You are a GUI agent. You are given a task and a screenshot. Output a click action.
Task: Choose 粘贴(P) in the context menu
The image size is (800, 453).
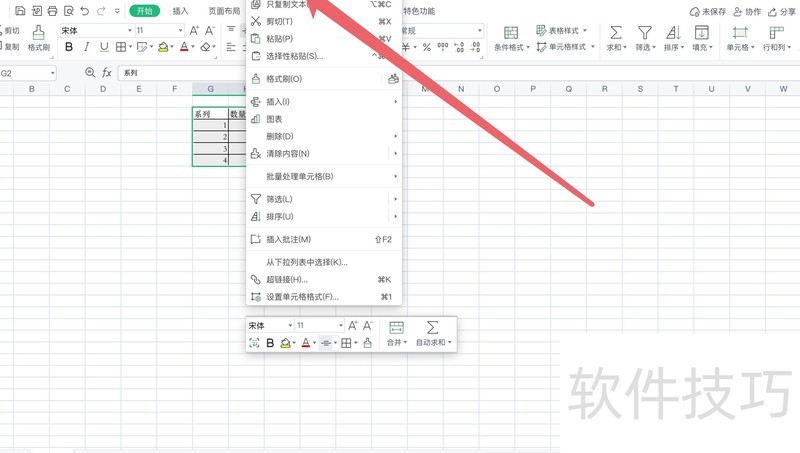tap(324, 39)
